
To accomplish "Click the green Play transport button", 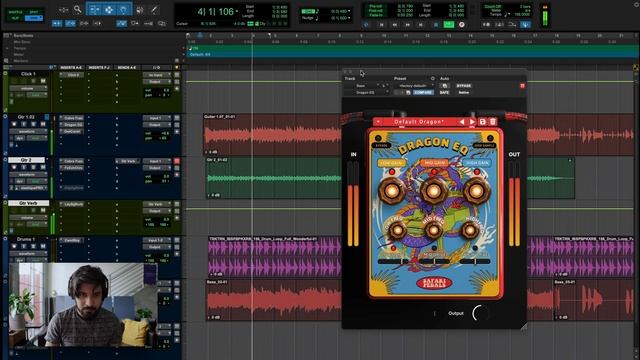I will [449, 24].
